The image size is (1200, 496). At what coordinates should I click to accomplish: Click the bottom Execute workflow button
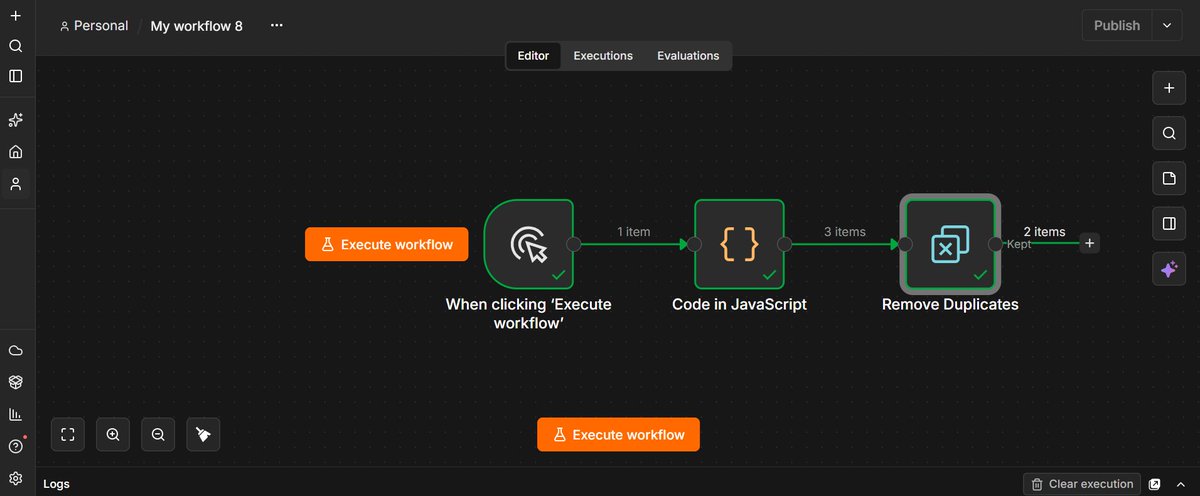point(618,435)
